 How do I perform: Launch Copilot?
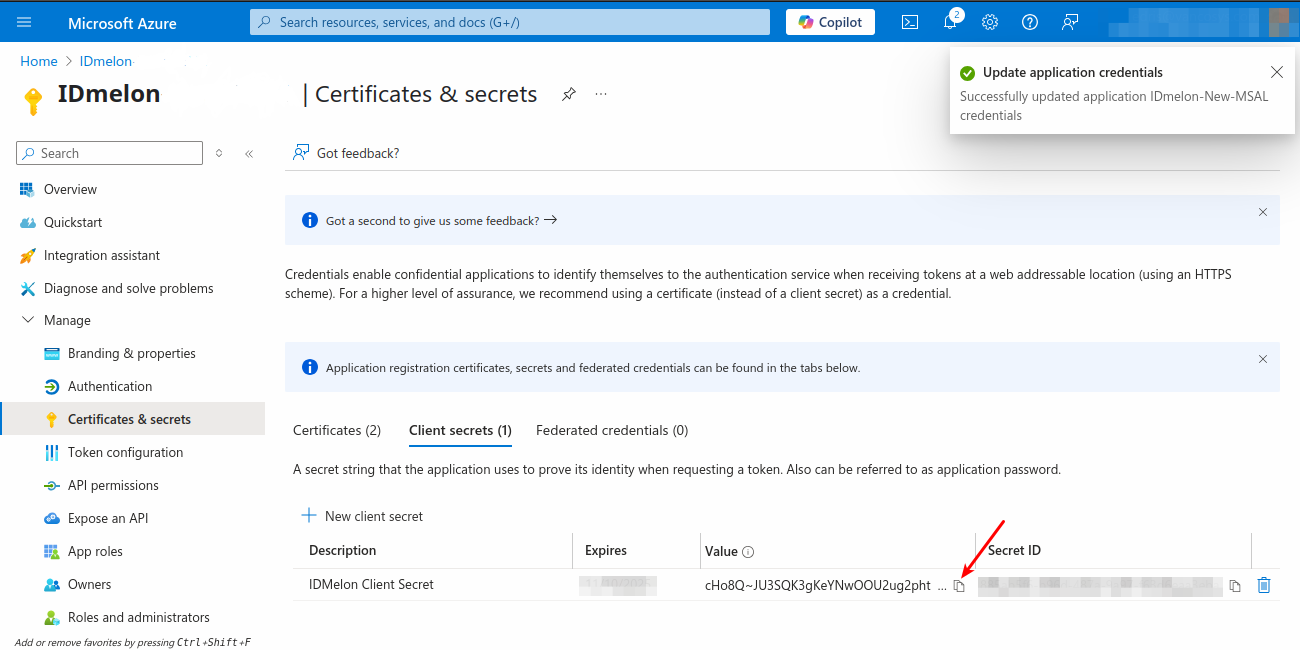point(830,22)
